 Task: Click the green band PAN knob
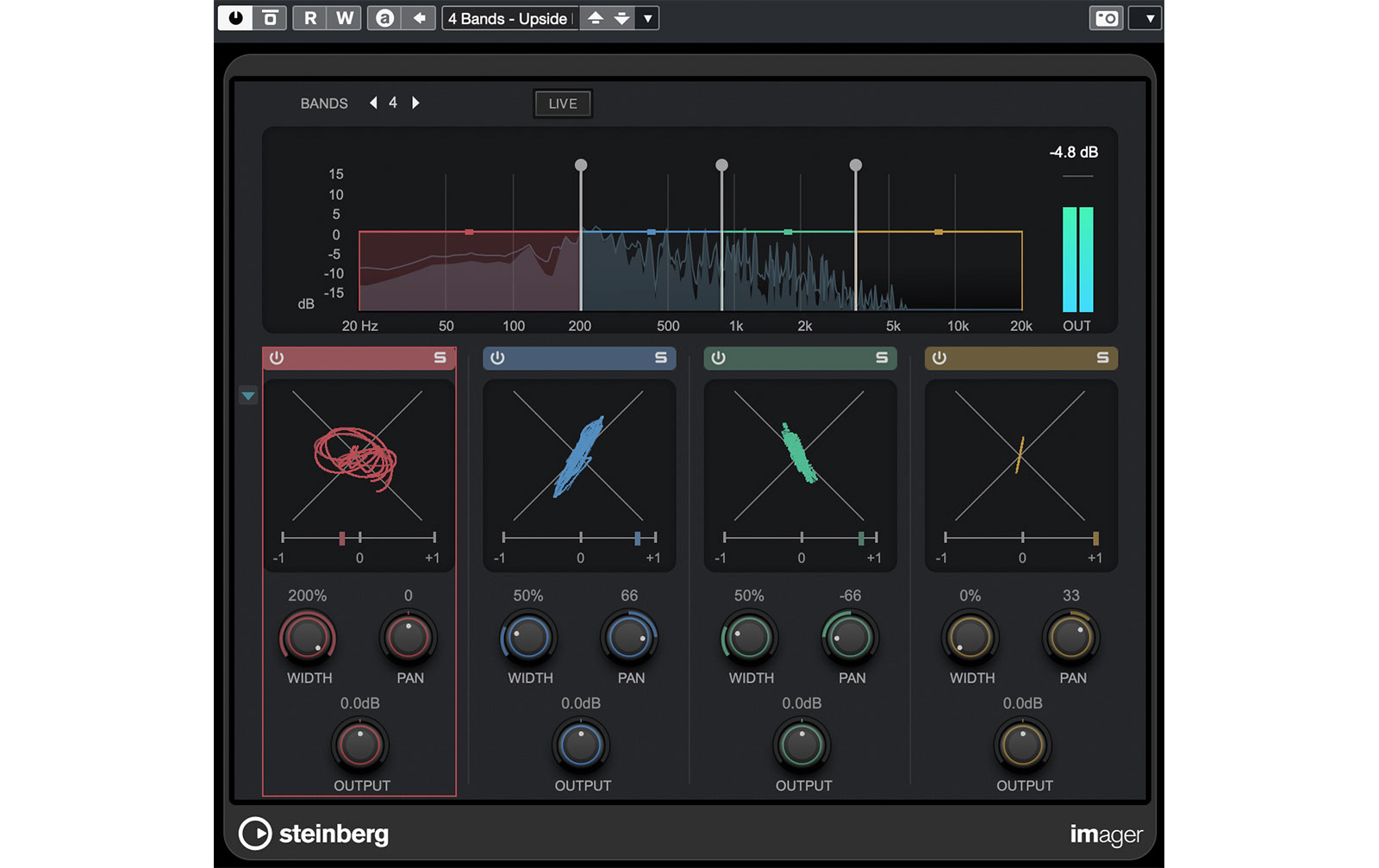pos(851,639)
